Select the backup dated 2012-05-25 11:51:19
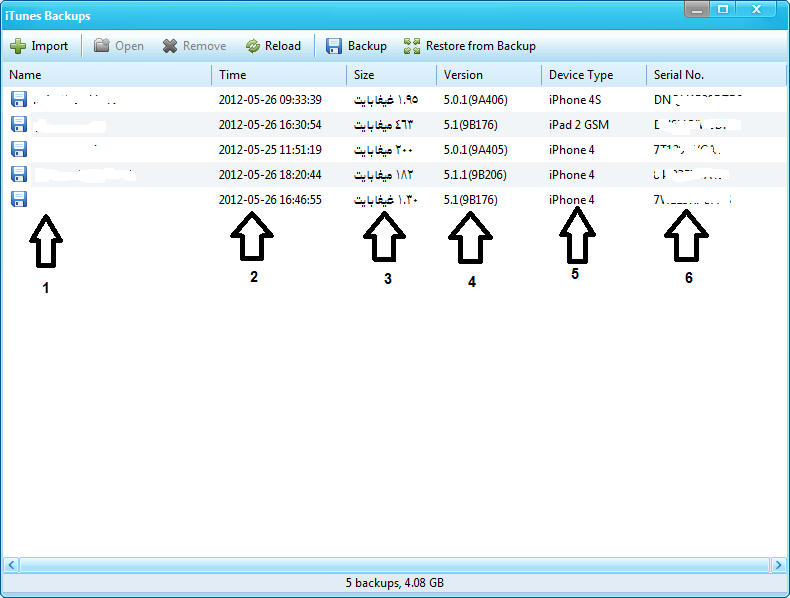The width and height of the screenshot is (790, 598). click(270, 150)
